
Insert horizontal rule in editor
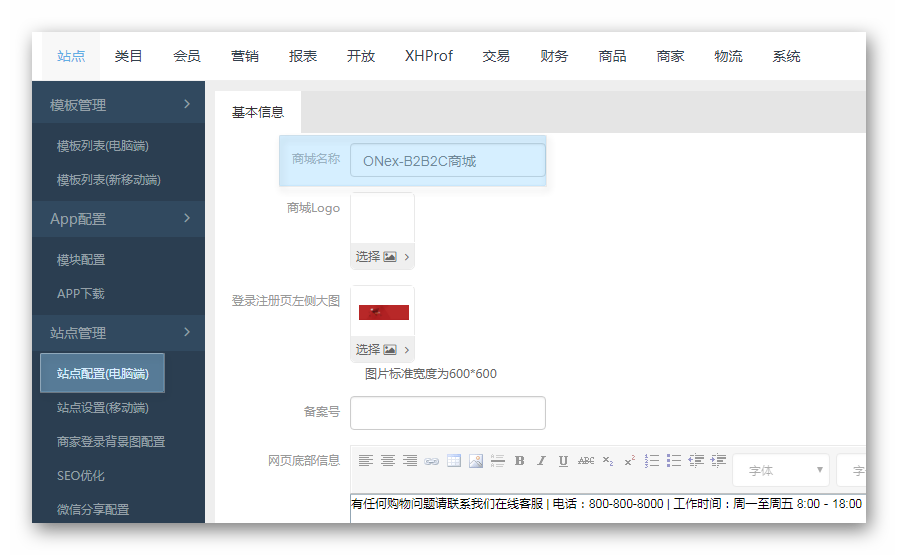498,460
